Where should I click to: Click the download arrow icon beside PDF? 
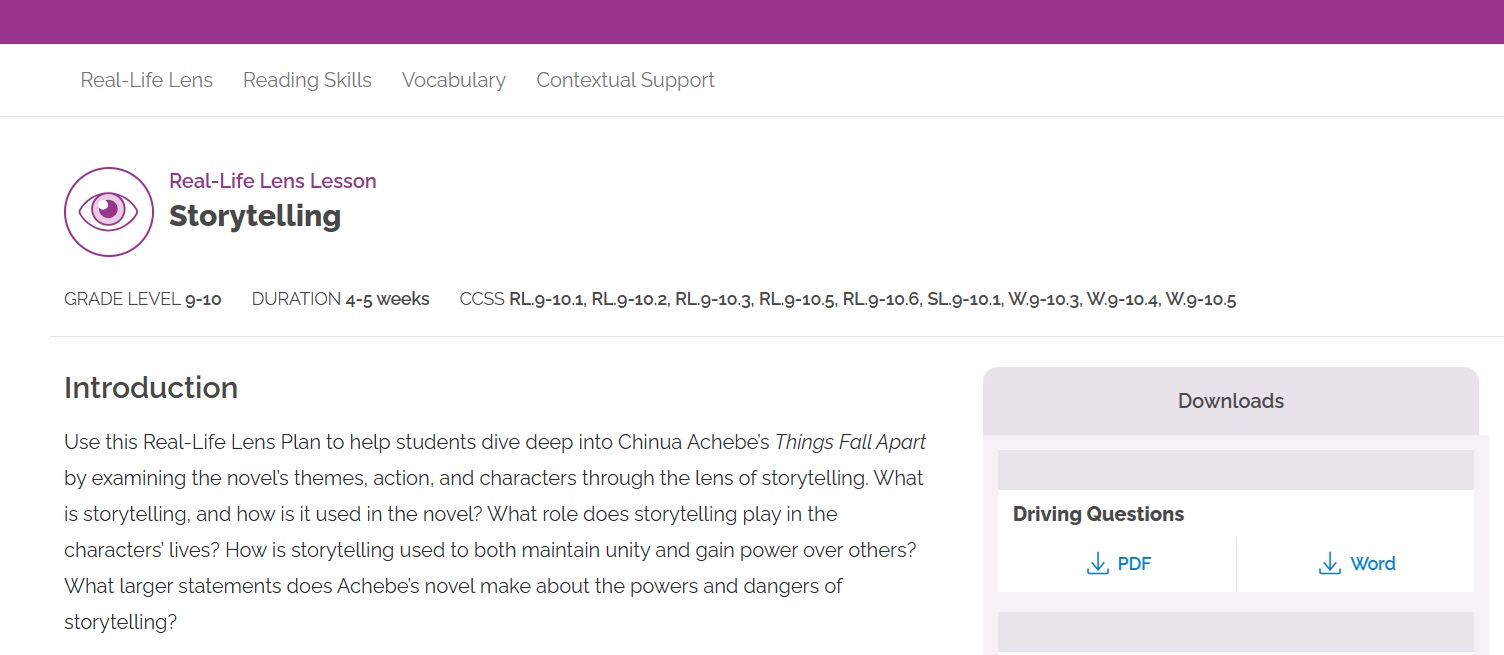point(1097,564)
